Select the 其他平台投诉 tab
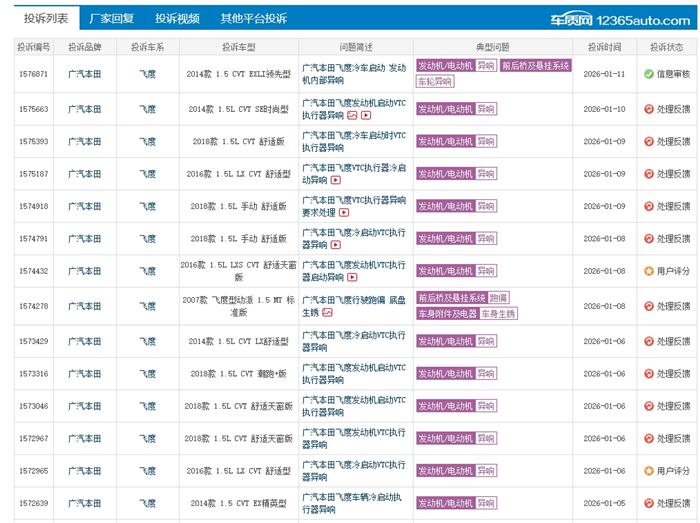This screenshot has width=700, height=523. 253,18
